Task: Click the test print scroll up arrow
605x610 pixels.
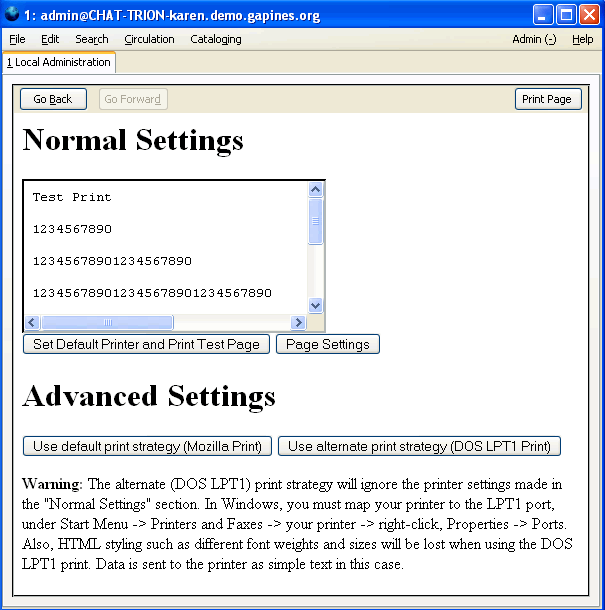Action: (316, 190)
